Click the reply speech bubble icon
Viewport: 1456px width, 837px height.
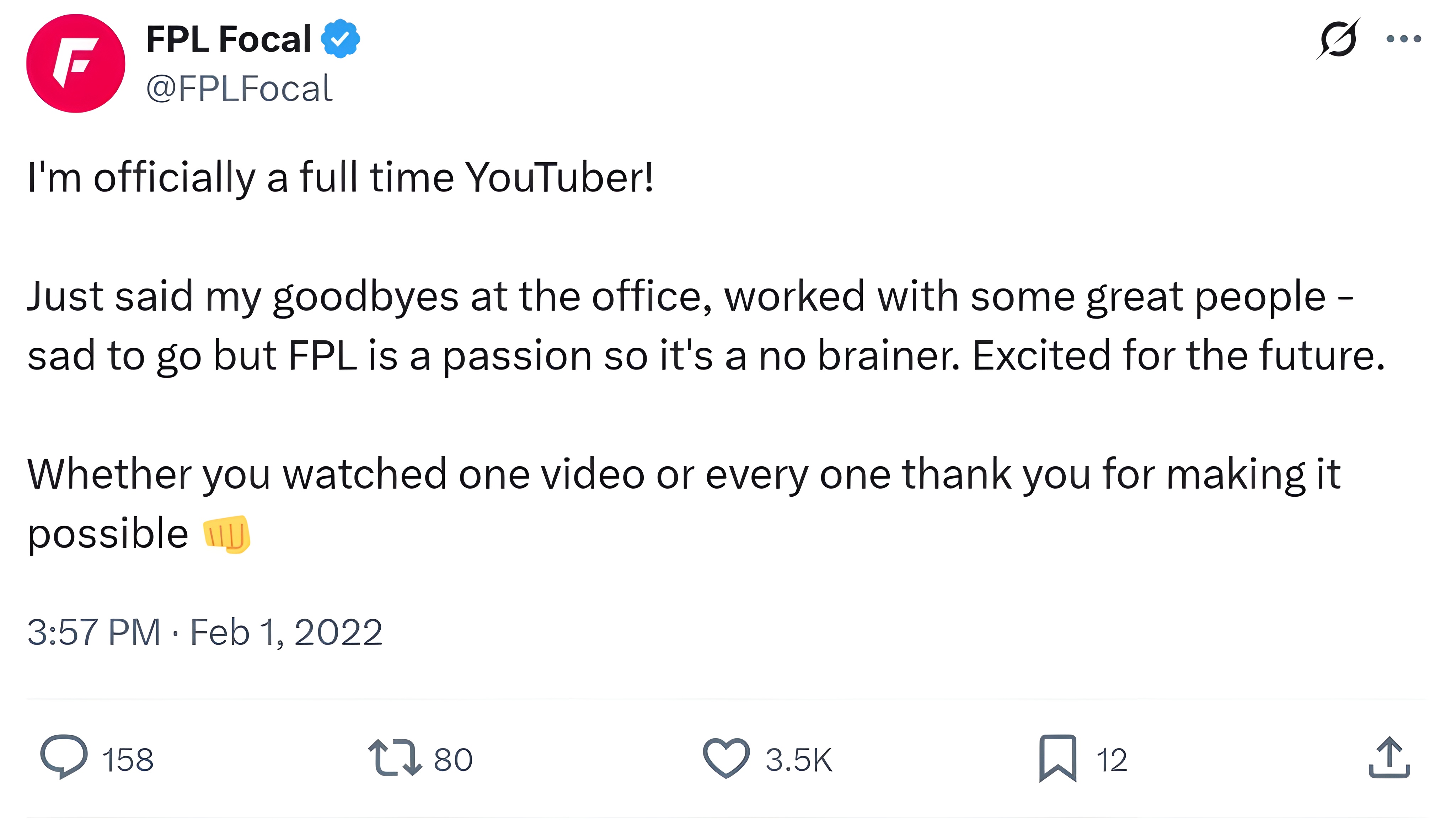(x=64, y=757)
